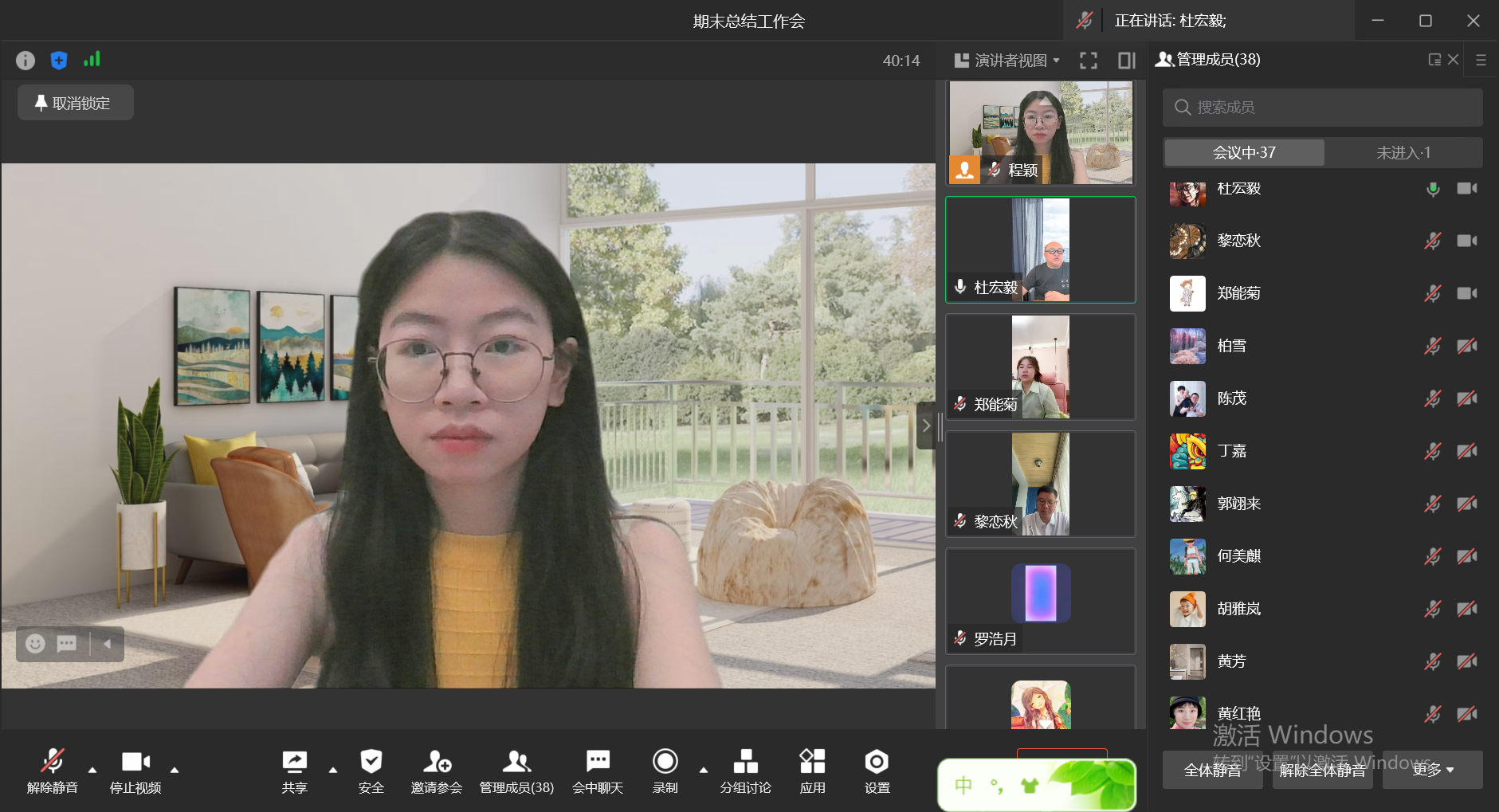Open emoji reactions on video overlay
The height and width of the screenshot is (812, 1499).
pos(35,644)
